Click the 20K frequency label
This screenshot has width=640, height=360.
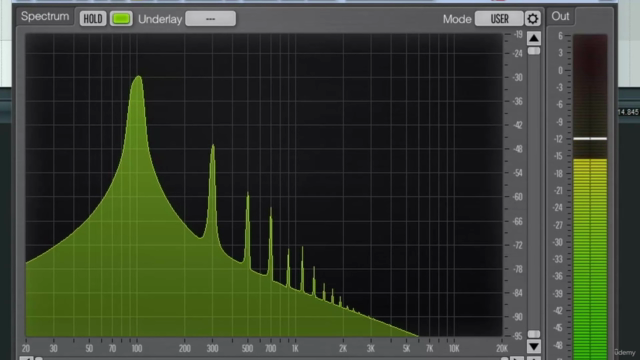pos(502,349)
